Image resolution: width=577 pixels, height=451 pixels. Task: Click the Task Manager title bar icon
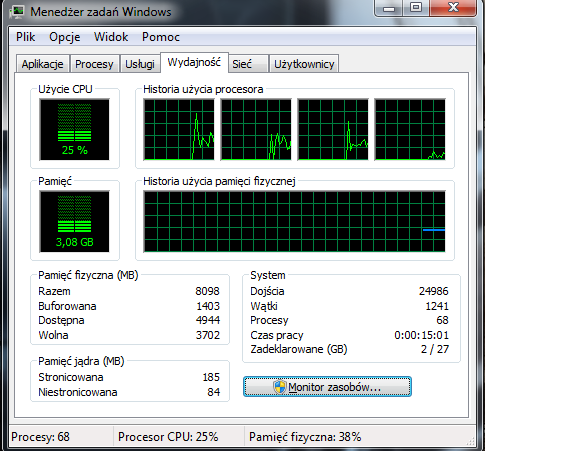17,12
